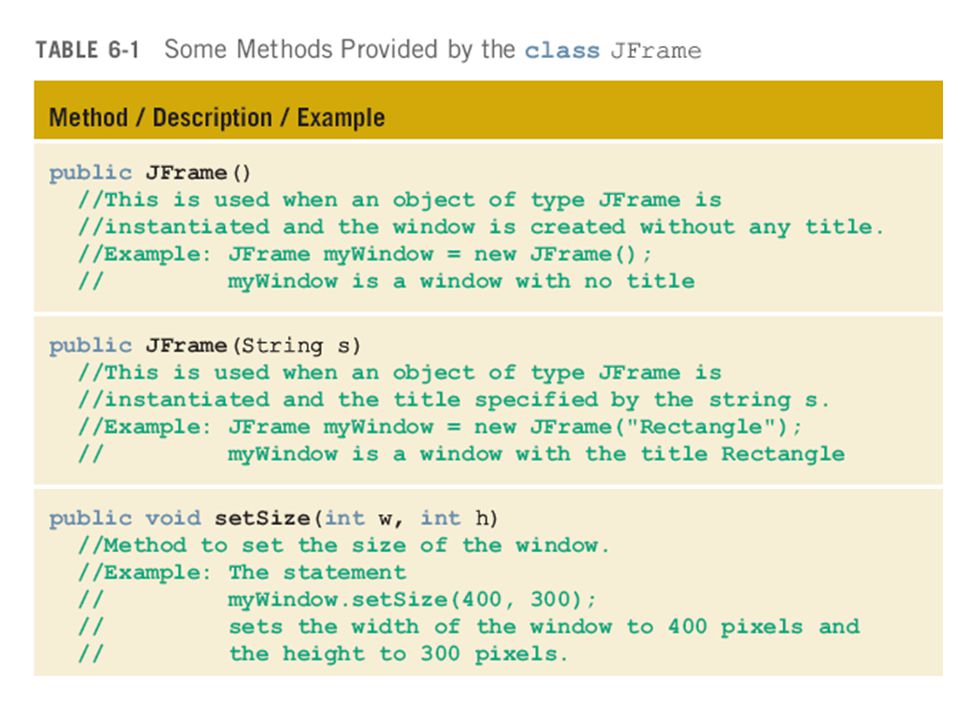Click the 'Method / Description / Example' header

coord(217,117)
